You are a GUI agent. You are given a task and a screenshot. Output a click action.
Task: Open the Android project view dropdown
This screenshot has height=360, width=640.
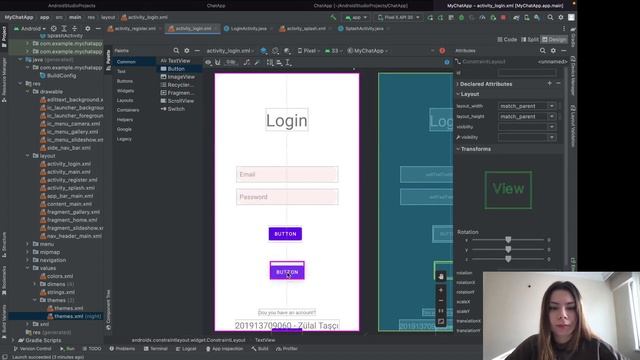click(x=30, y=29)
